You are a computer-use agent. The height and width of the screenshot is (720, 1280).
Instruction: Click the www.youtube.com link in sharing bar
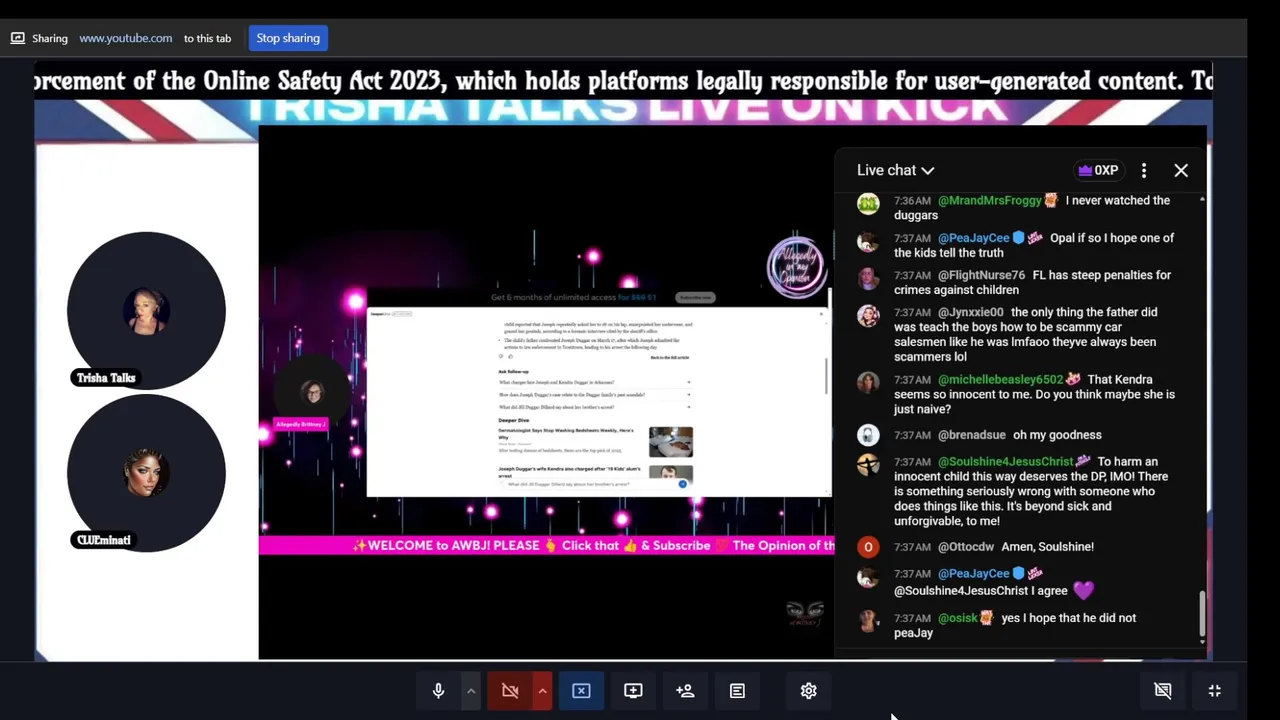point(126,38)
